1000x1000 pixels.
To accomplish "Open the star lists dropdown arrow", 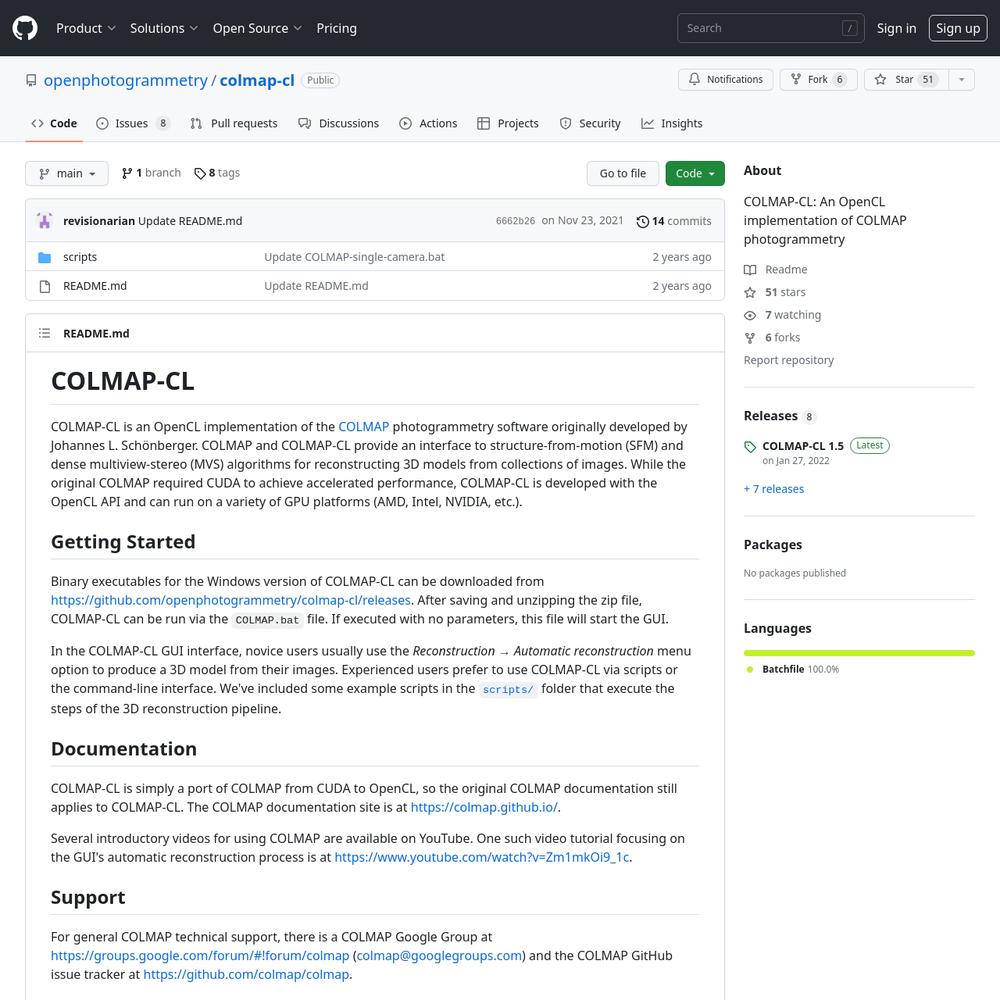I will (961, 80).
